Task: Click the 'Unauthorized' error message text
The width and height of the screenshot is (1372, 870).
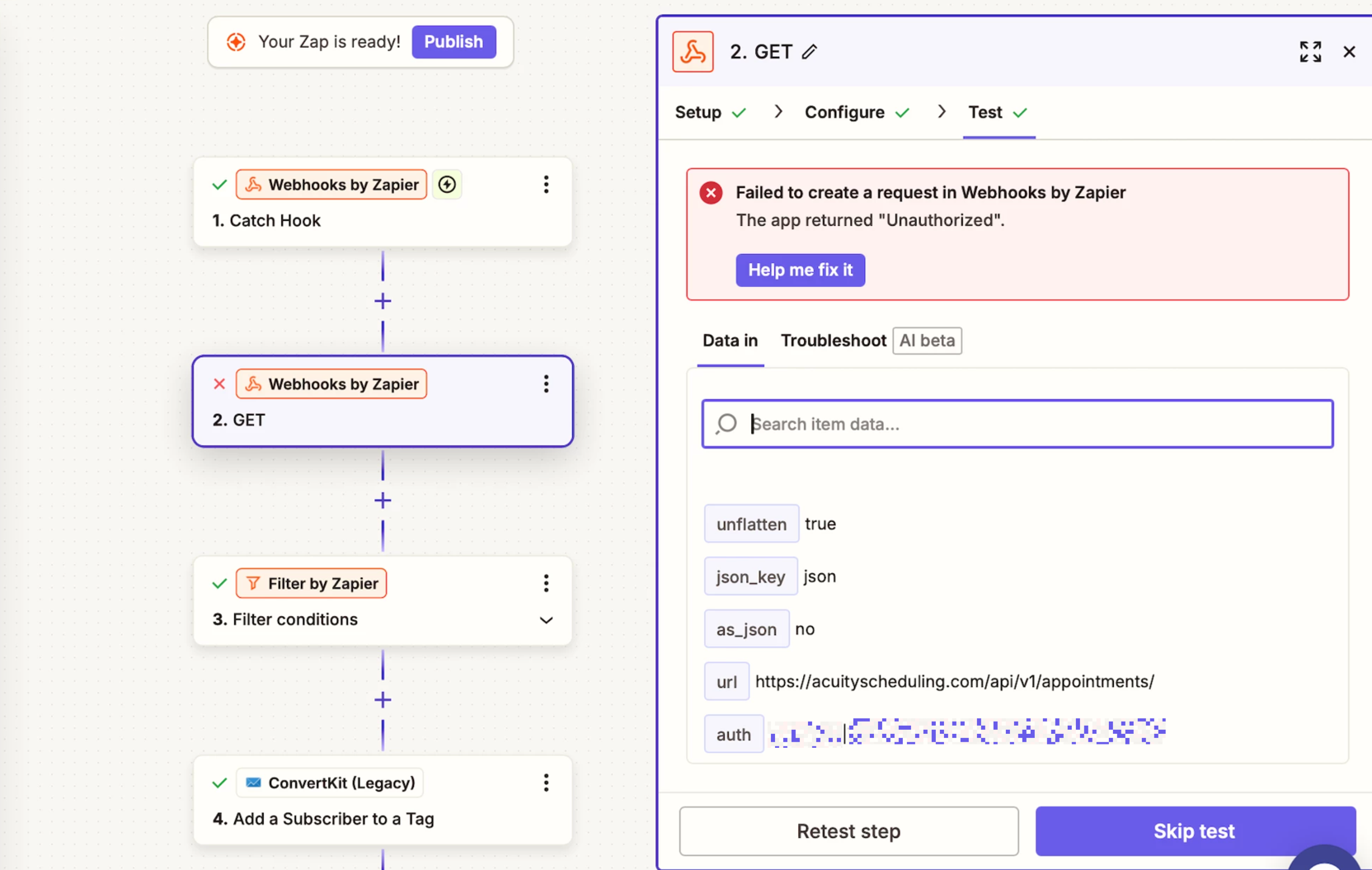Action: point(870,220)
